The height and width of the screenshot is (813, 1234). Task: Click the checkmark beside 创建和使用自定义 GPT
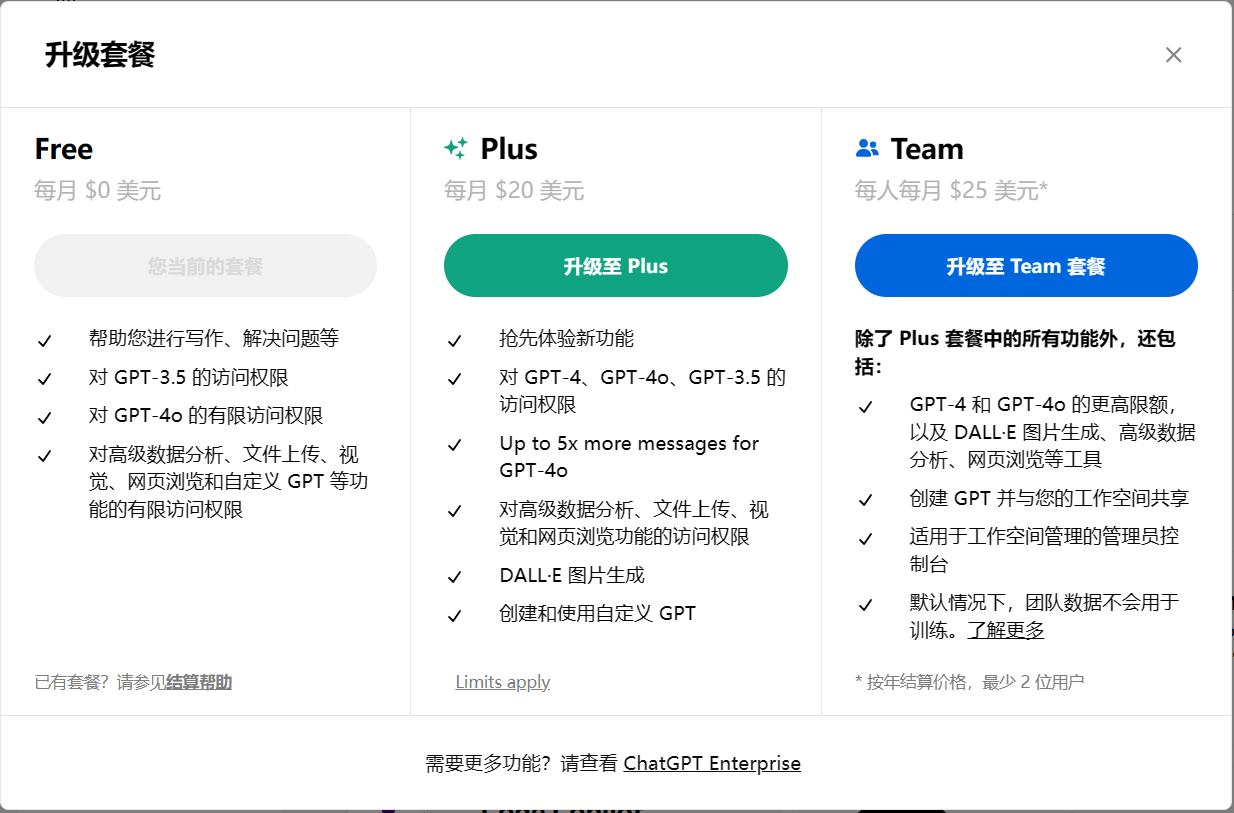(x=455, y=615)
